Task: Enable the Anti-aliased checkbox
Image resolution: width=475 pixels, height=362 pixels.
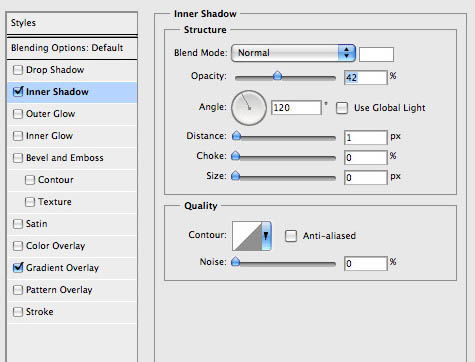Action: coord(291,236)
